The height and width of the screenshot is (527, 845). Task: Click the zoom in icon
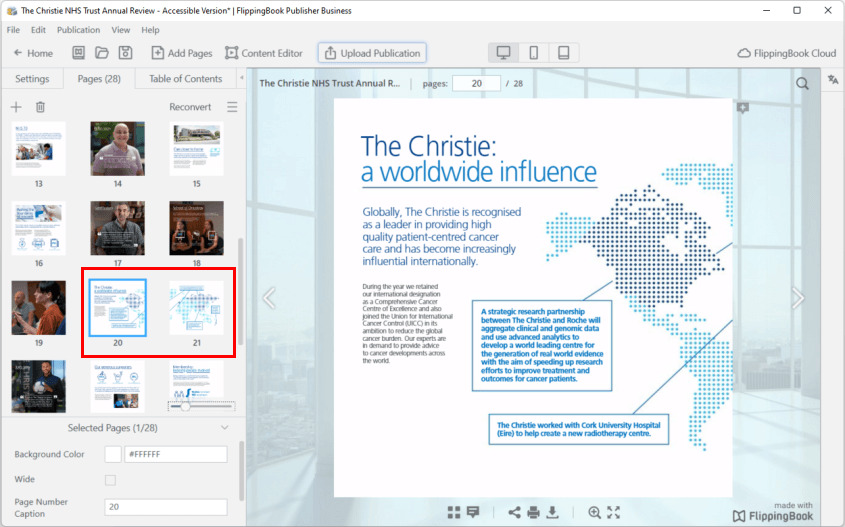[594, 512]
